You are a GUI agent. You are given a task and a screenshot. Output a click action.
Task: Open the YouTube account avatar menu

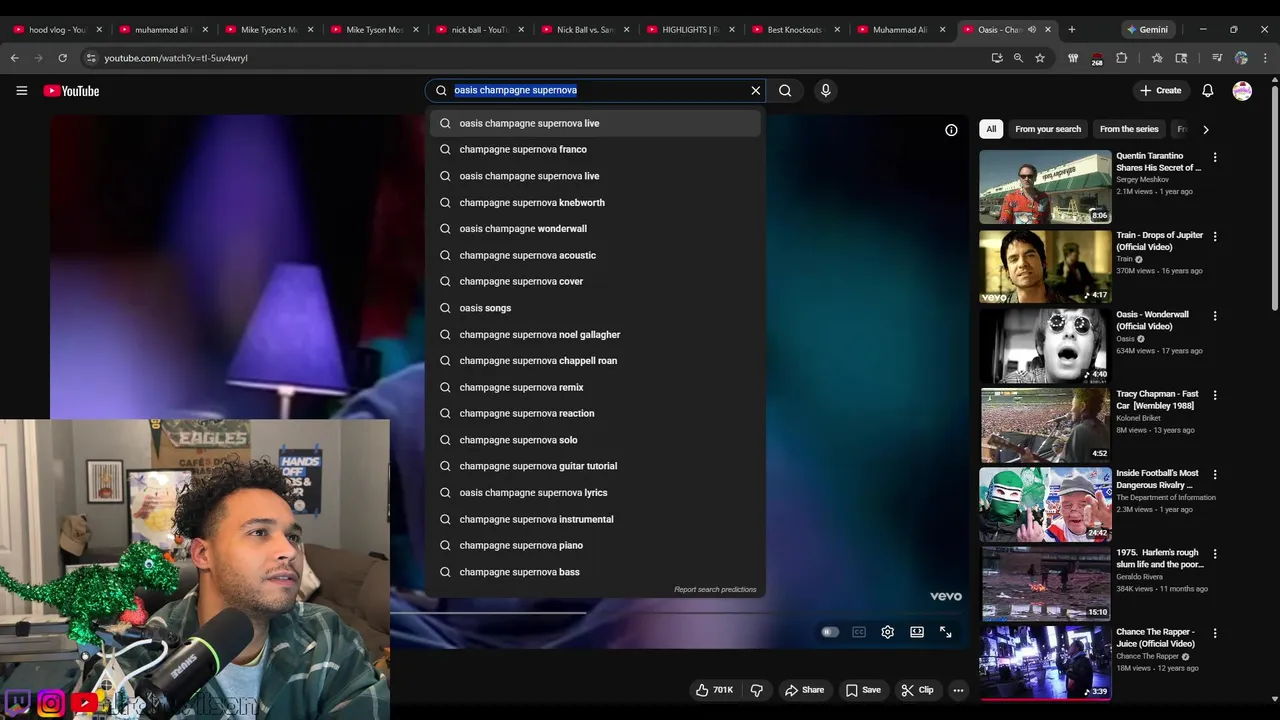1242,91
